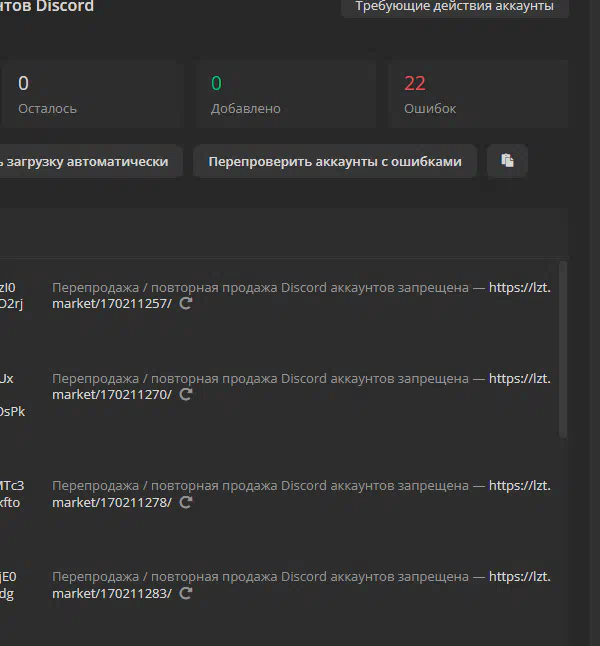Click retry icon beside market/170211278/
The height and width of the screenshot is (646, 600).
pyautogui.click(x=185, y=502)
